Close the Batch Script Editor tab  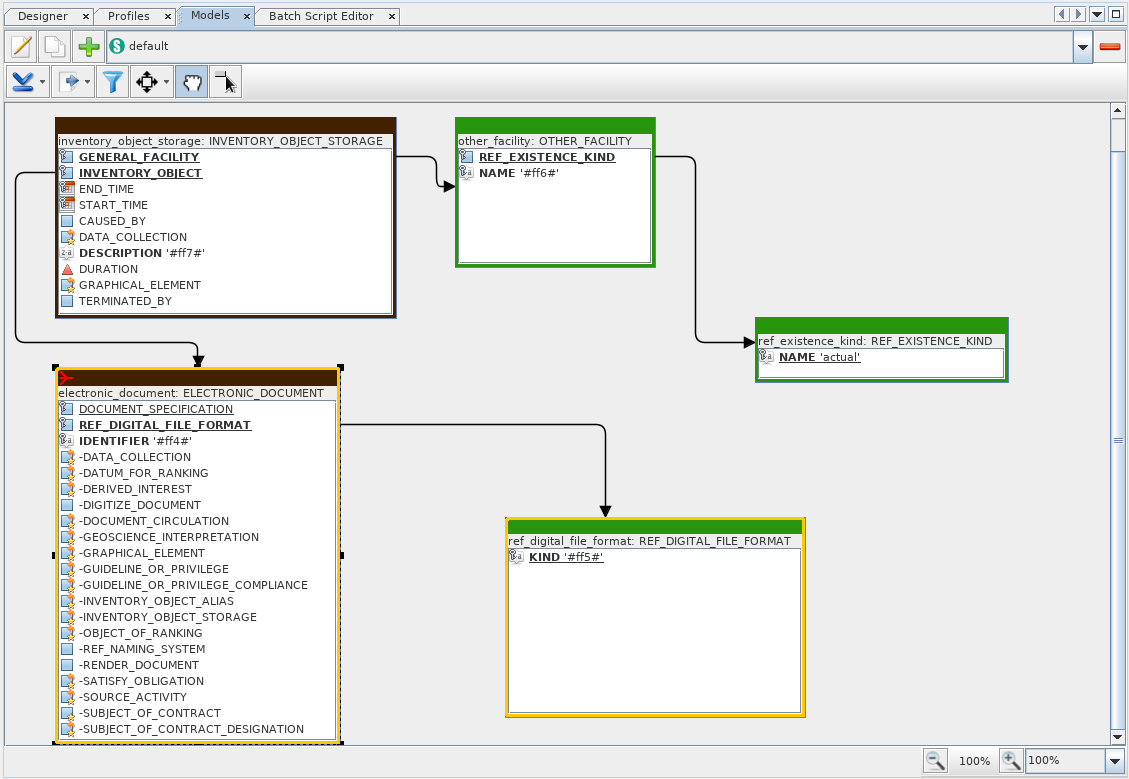(x=392, y=16)
